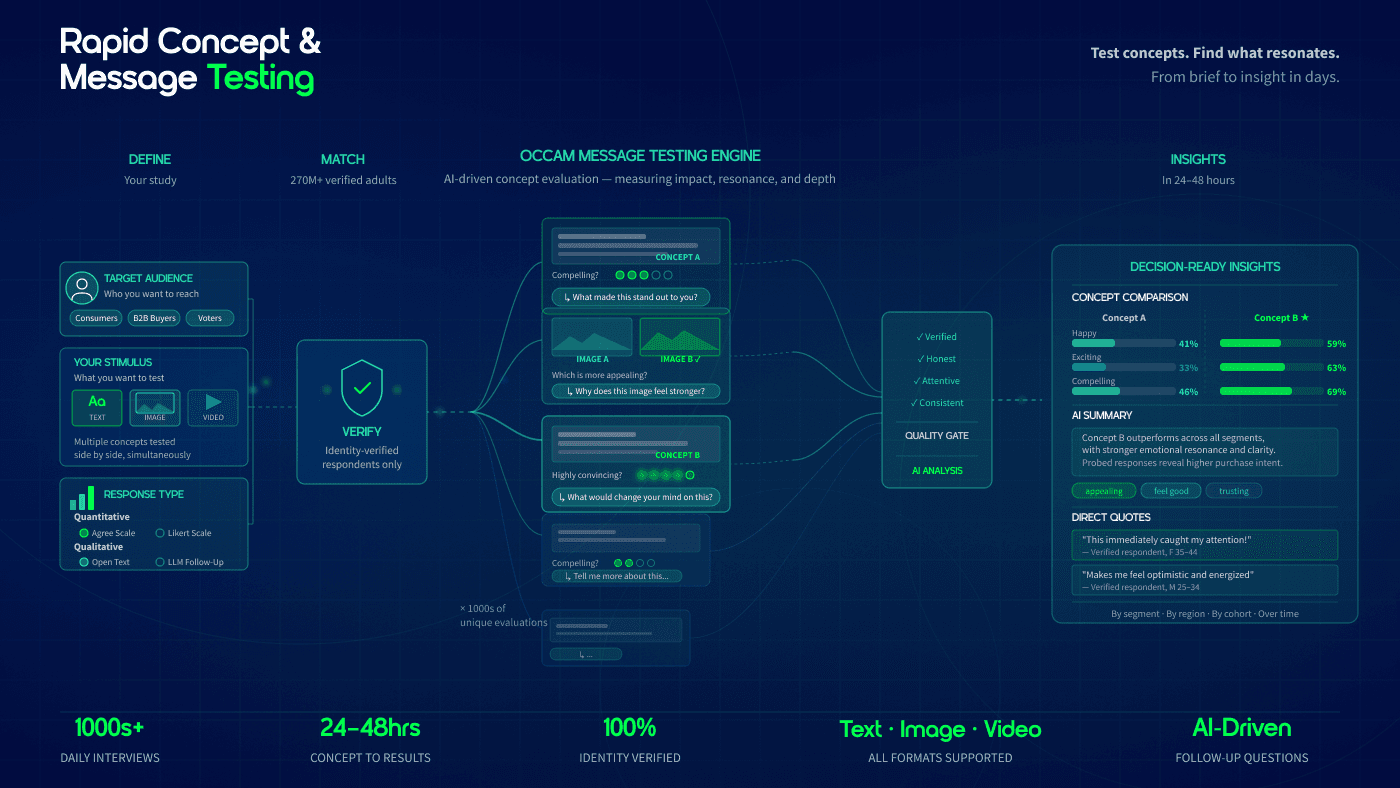This screenshot has height=788, width=1400.
Task: Click the 'Highly convincing?' rating dots
Action: coord(667,475)
